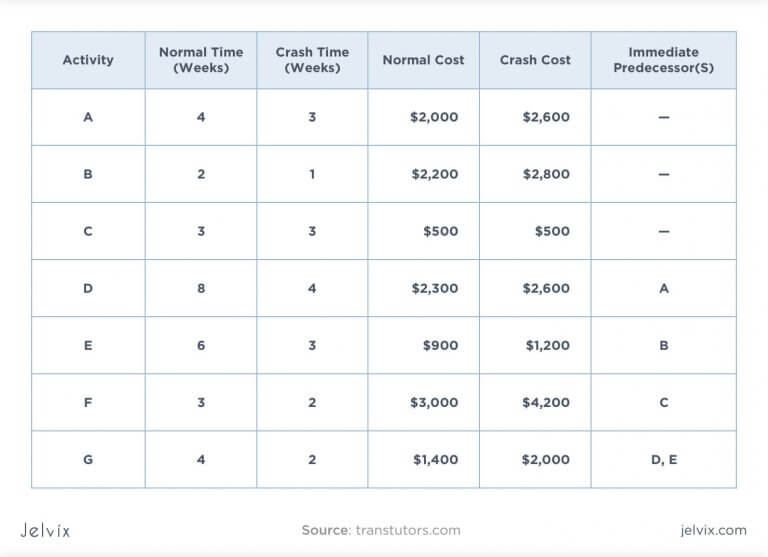Image resolution: width=768 pixels, height=557 pixels.
Task: Click the $2,800 crash cost cell
Action: coord(546,174)
